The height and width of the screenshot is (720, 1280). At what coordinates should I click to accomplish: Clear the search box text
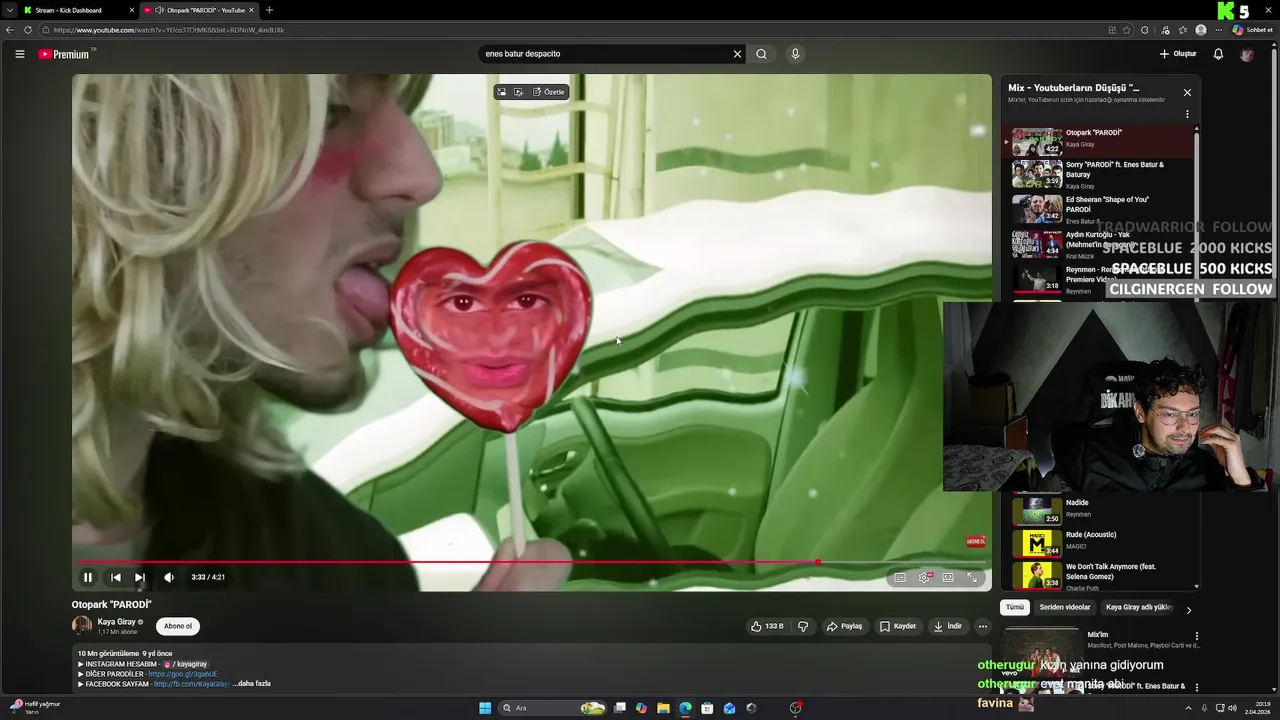point(737,54)
